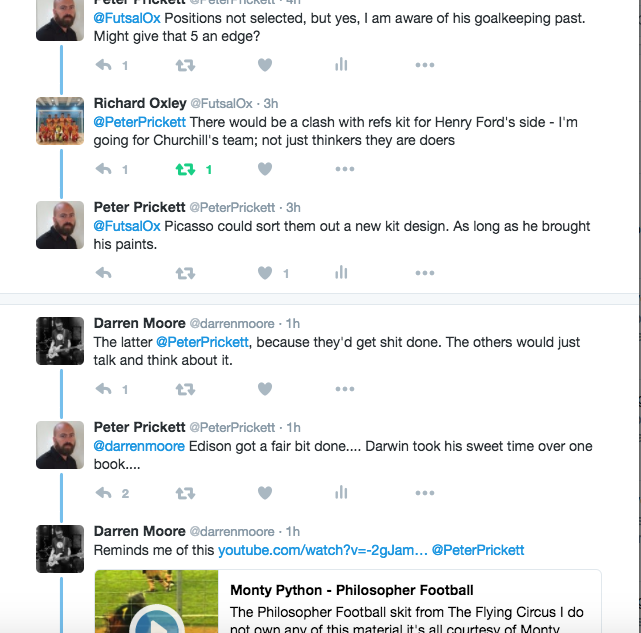
Task: Retweet Darren Moore's 'The latter' tweet
Action: tap(185, 389)
